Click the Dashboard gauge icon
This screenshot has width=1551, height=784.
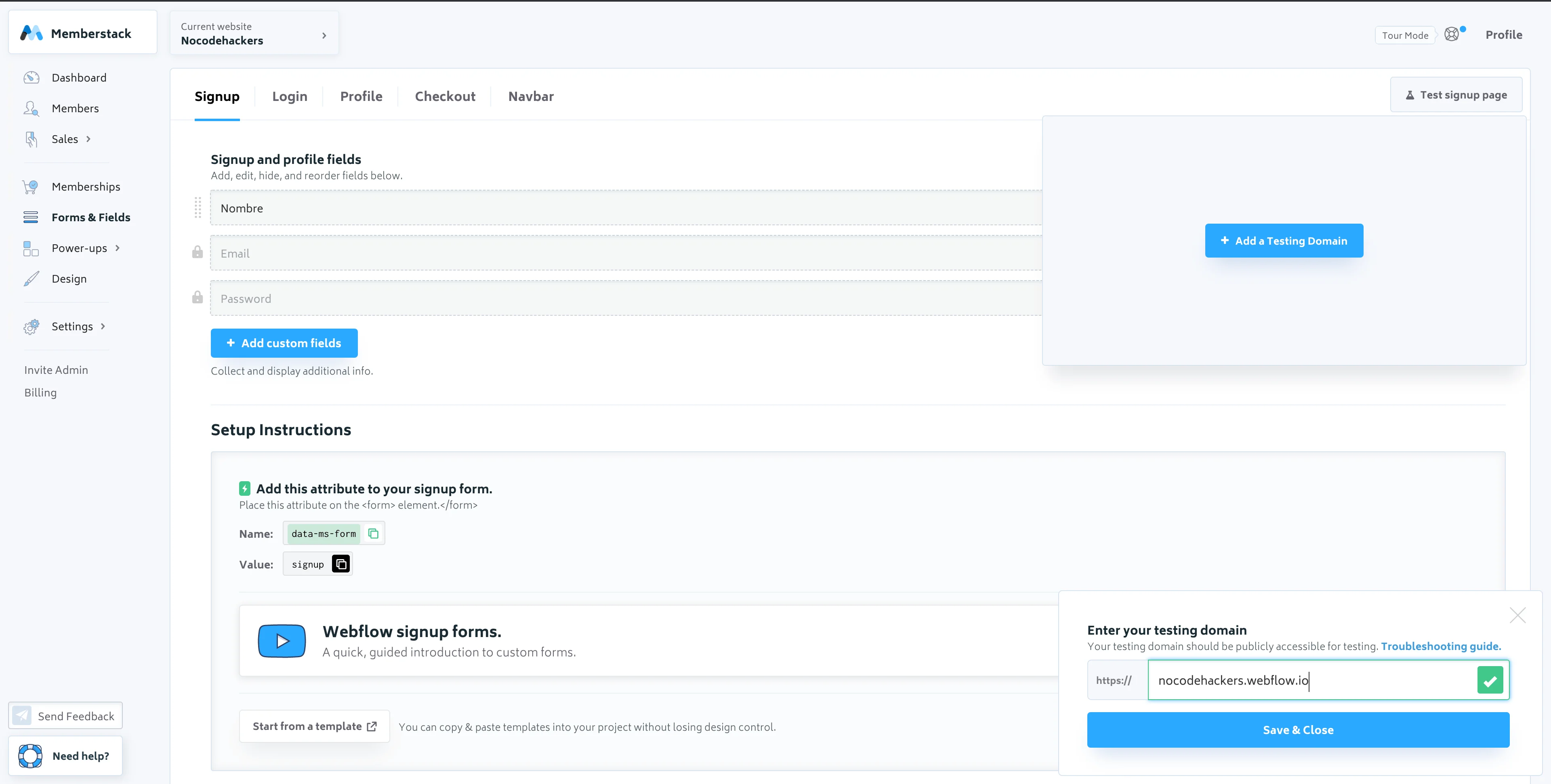(x=32, y=78)
